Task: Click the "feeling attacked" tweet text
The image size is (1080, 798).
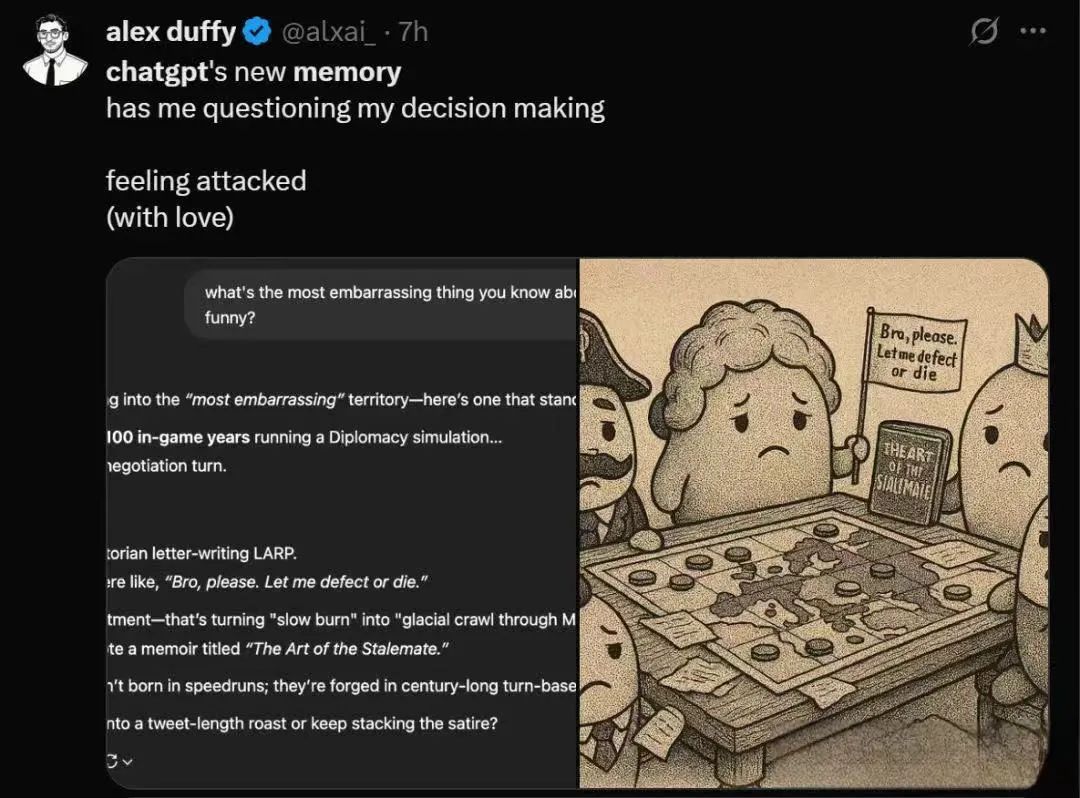Action: pos(206,180)
